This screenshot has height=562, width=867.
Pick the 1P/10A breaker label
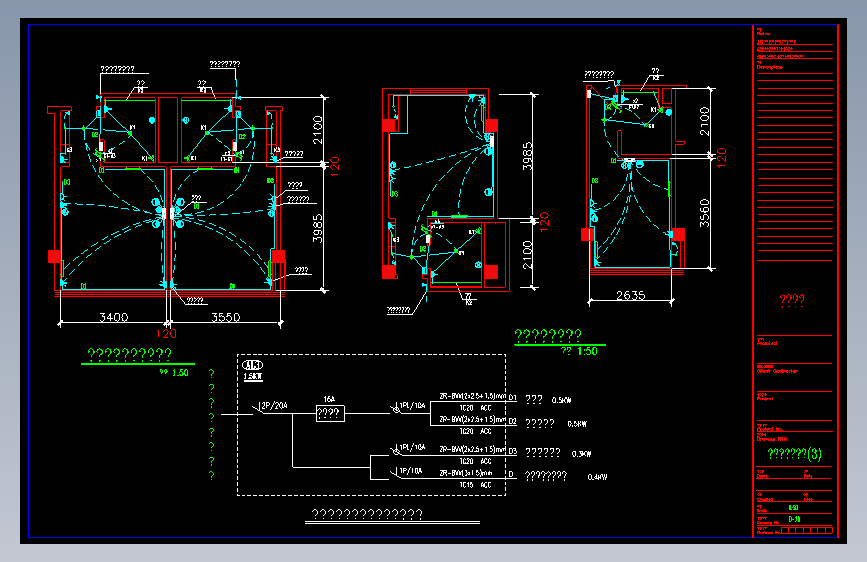(x=410, y=471)
